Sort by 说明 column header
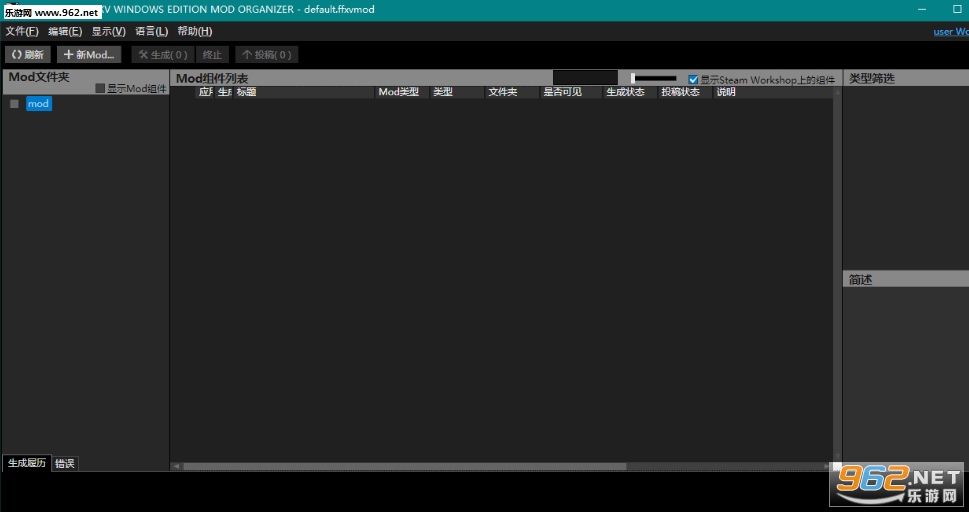 point(773,92)
